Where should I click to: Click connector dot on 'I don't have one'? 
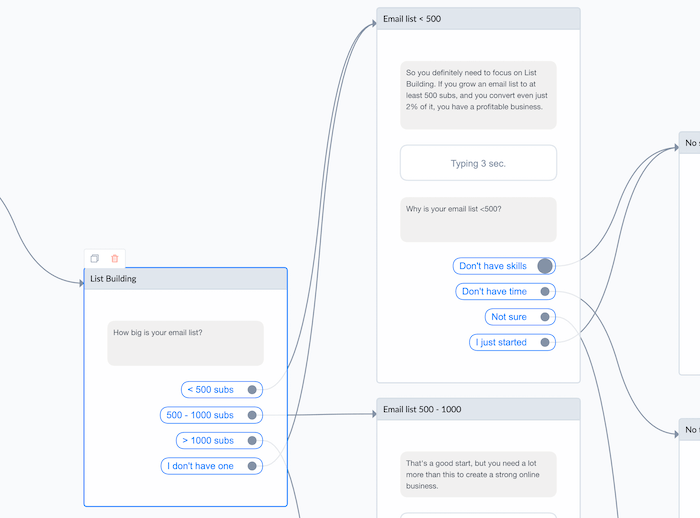tap(252, 466)
